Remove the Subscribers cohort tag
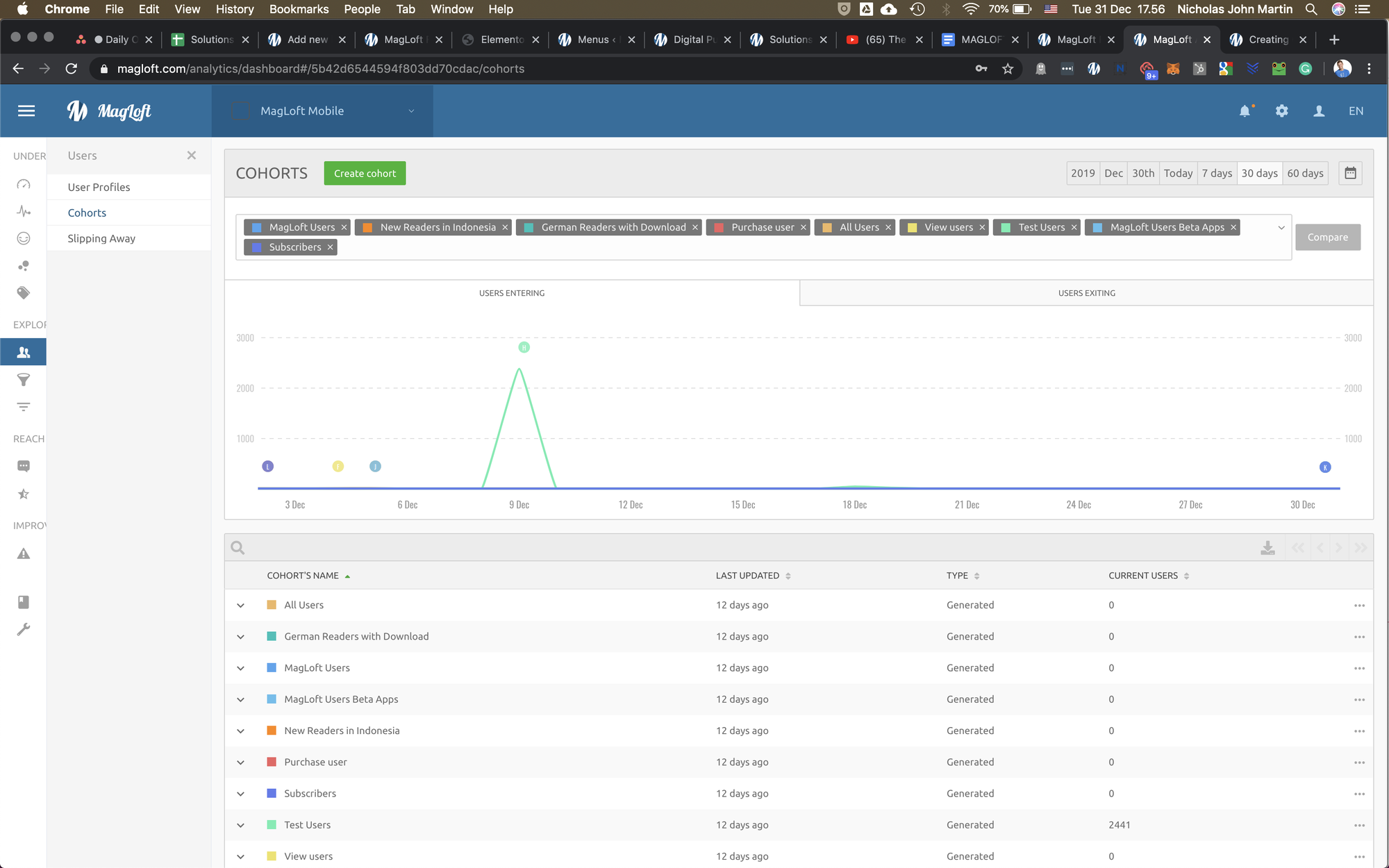 pyautogui.click(x=330, y=247)
